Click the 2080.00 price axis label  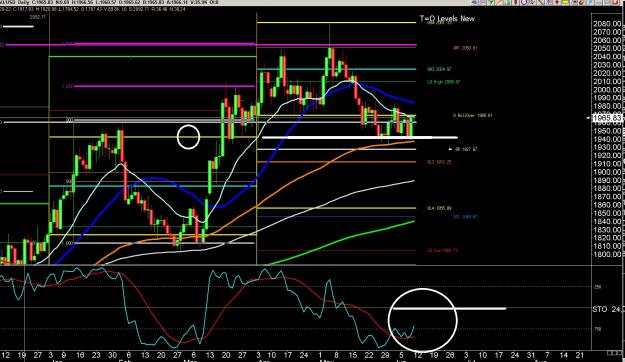[x=607, y=24]
